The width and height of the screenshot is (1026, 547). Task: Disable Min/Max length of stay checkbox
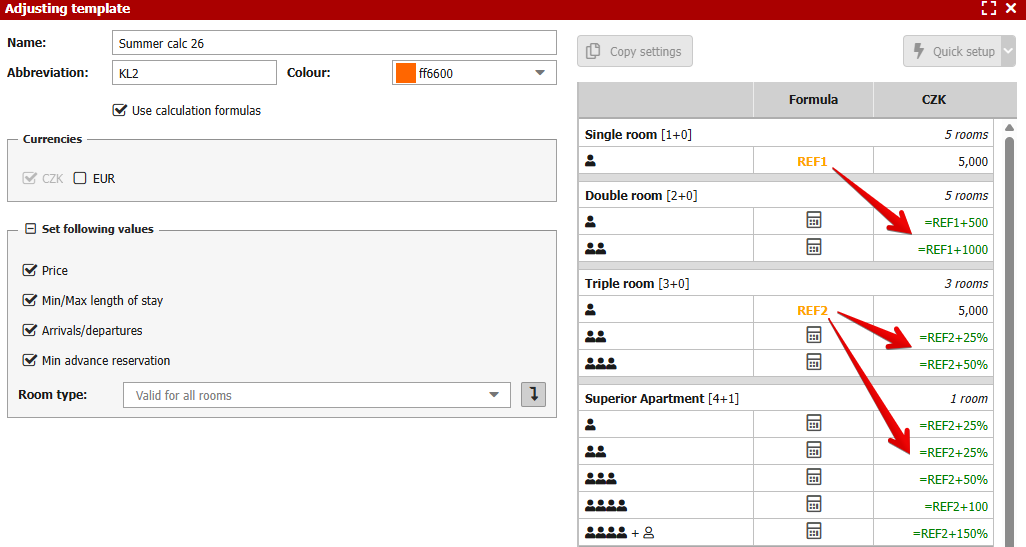coord(29,300)
